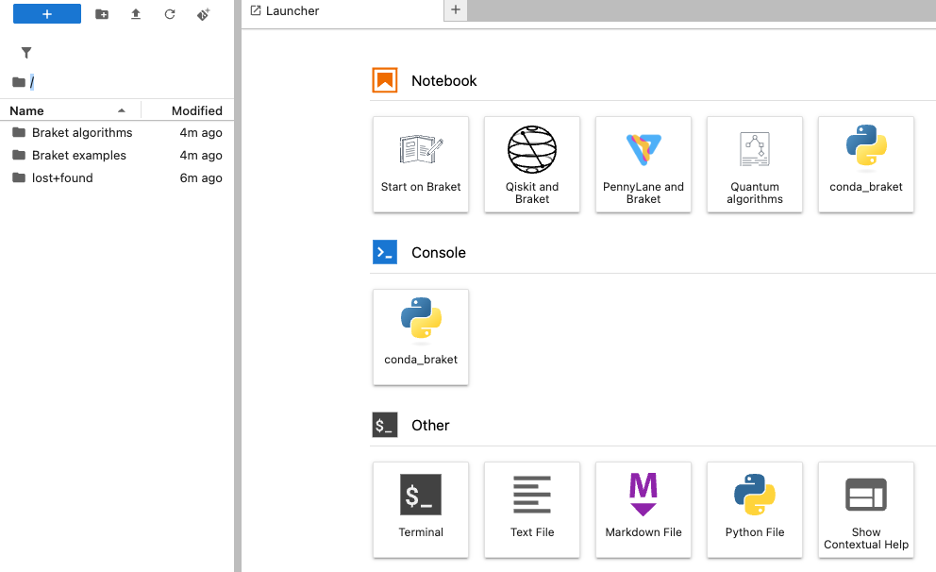
Task: Click the blue New Launcher plus button
Action: 46,14
